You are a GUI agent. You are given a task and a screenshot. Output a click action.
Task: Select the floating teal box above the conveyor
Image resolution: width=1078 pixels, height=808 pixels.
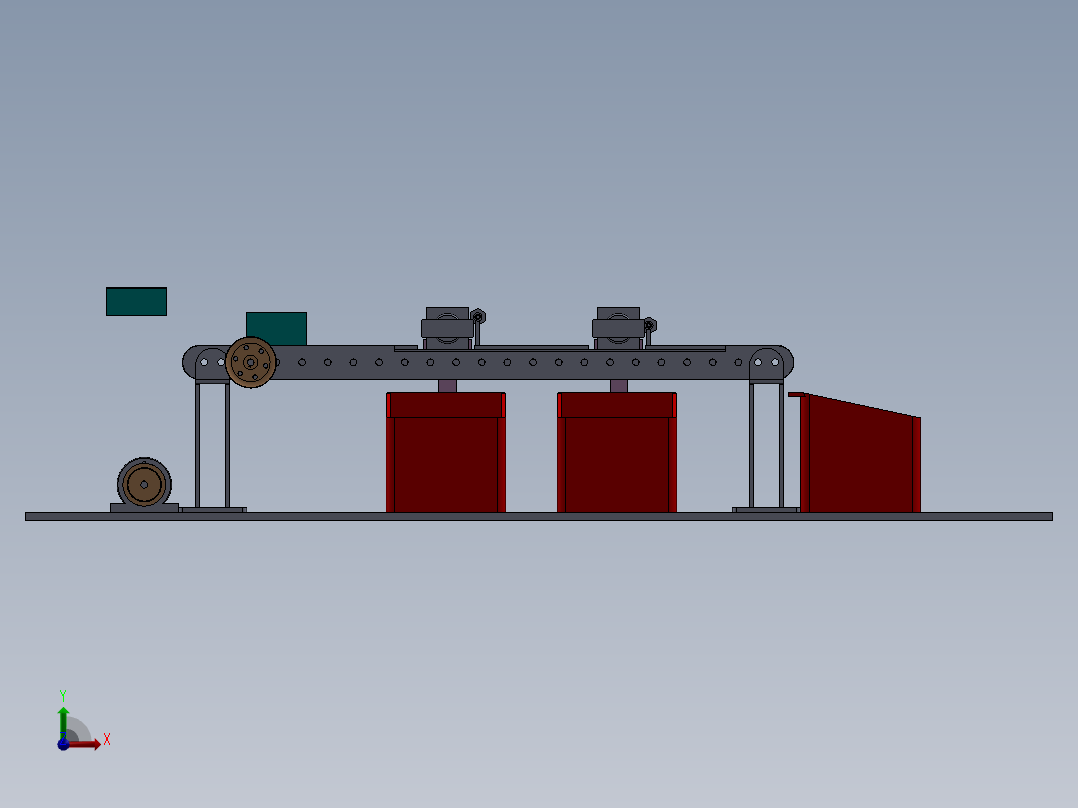[x=136, y=302]
